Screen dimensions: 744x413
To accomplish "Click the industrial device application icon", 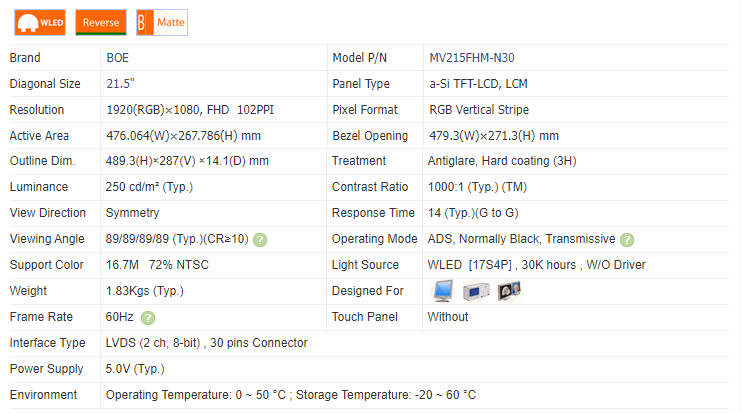I will coord(476,291).
